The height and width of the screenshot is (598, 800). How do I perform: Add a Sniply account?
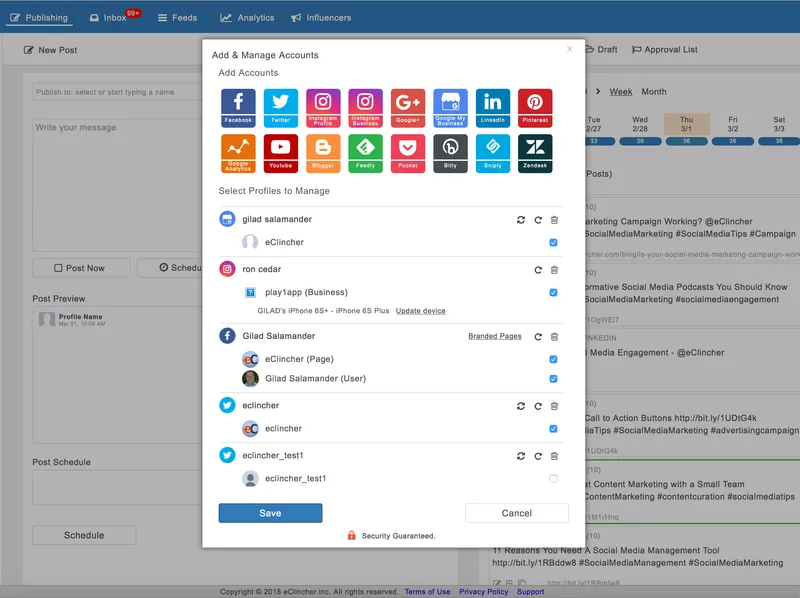click(x=492, y=153)
